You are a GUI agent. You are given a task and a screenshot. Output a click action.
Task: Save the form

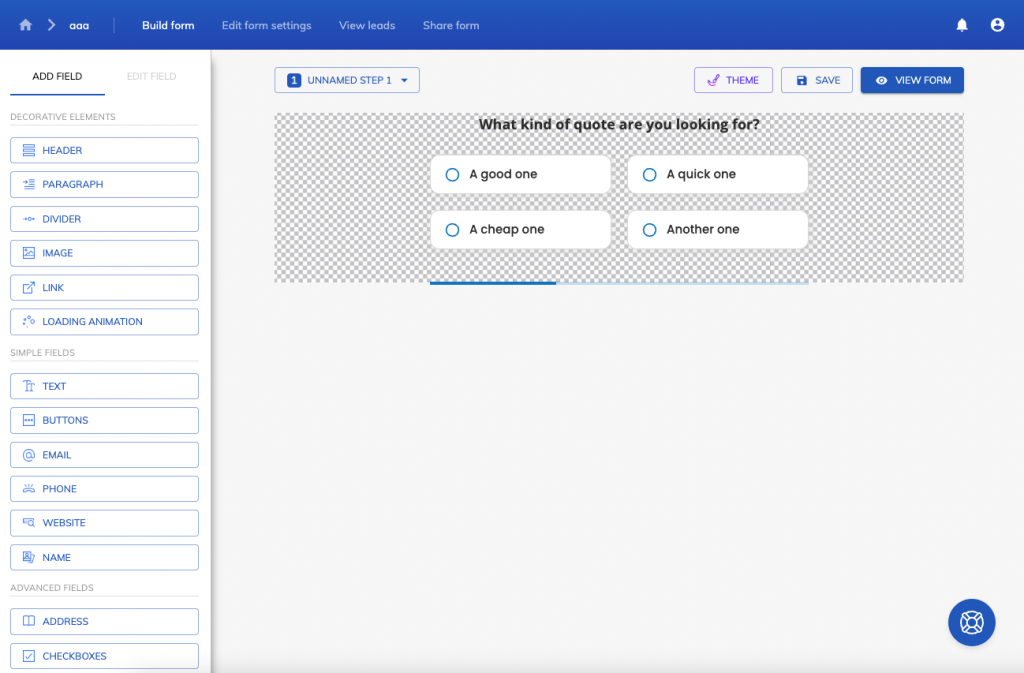[817, 80]
